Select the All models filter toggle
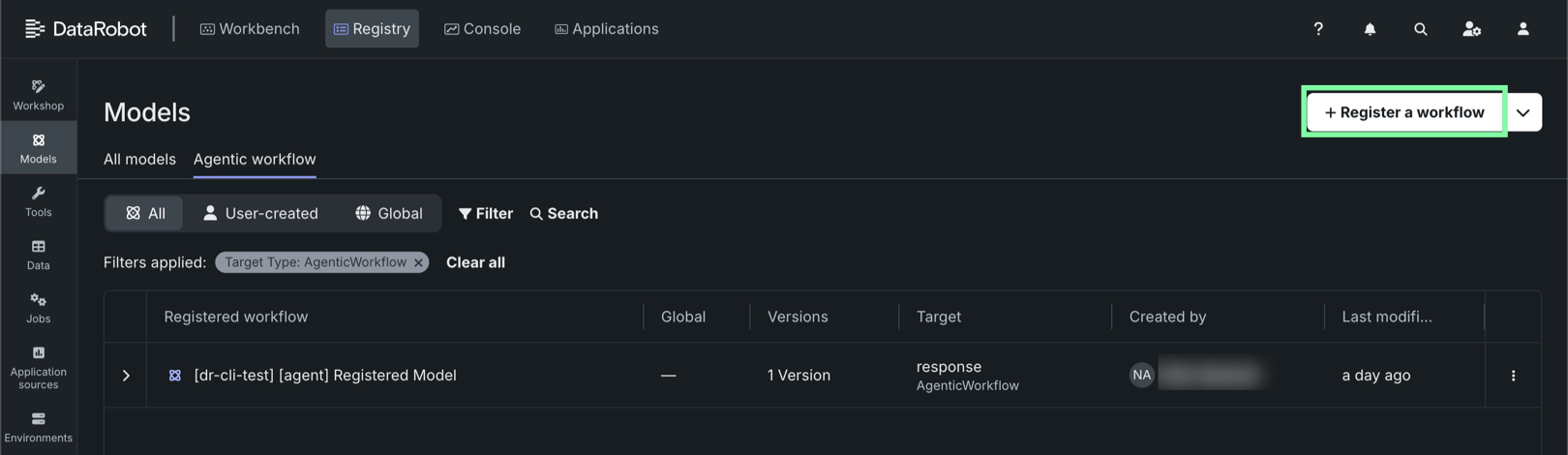Image resolution: width=1568 pixels, height=455 pixels. point(146,213)
